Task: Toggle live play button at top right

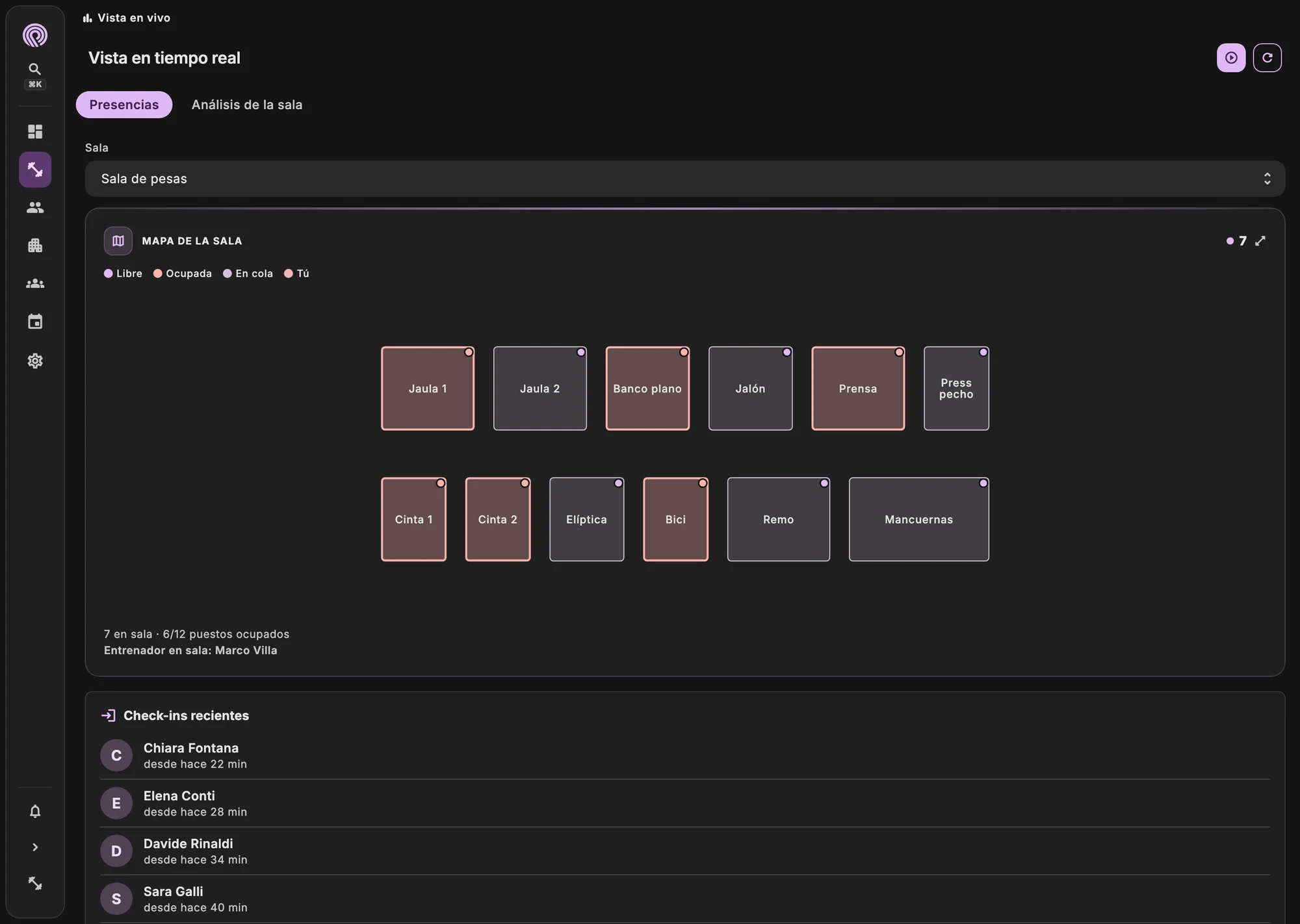Action: click(1231, 58)
